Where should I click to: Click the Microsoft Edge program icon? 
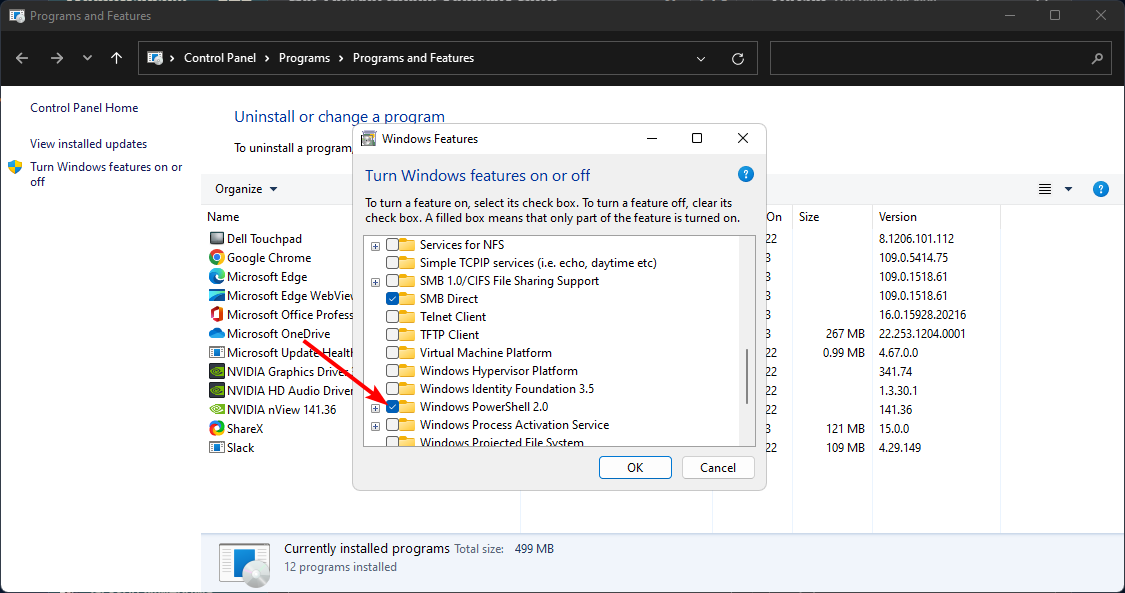click(217, 276)
